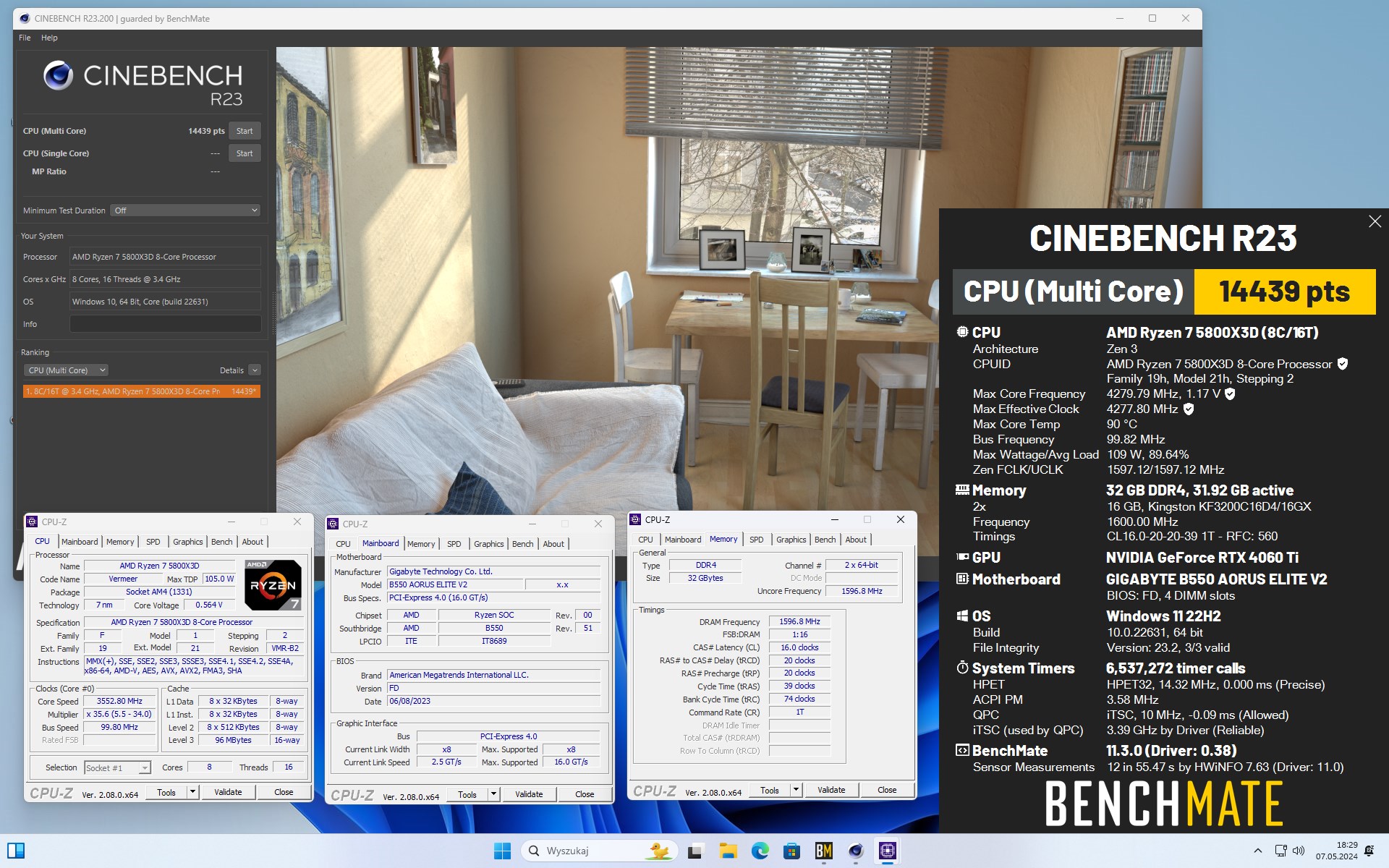Switch to Memory tab in left CPU-Z window
1389x868 pixels.
[x=120, y=542]
